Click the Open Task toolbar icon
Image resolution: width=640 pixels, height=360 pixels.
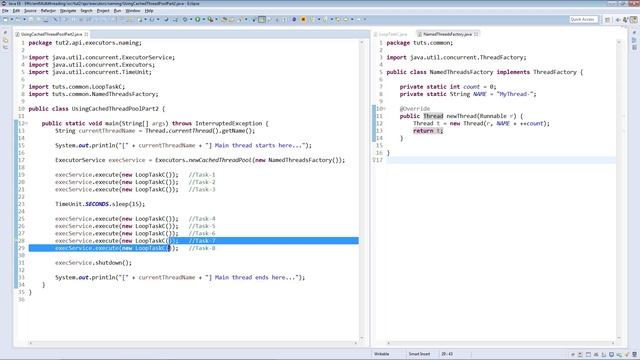pyautogui.click(x=232, y=20)
